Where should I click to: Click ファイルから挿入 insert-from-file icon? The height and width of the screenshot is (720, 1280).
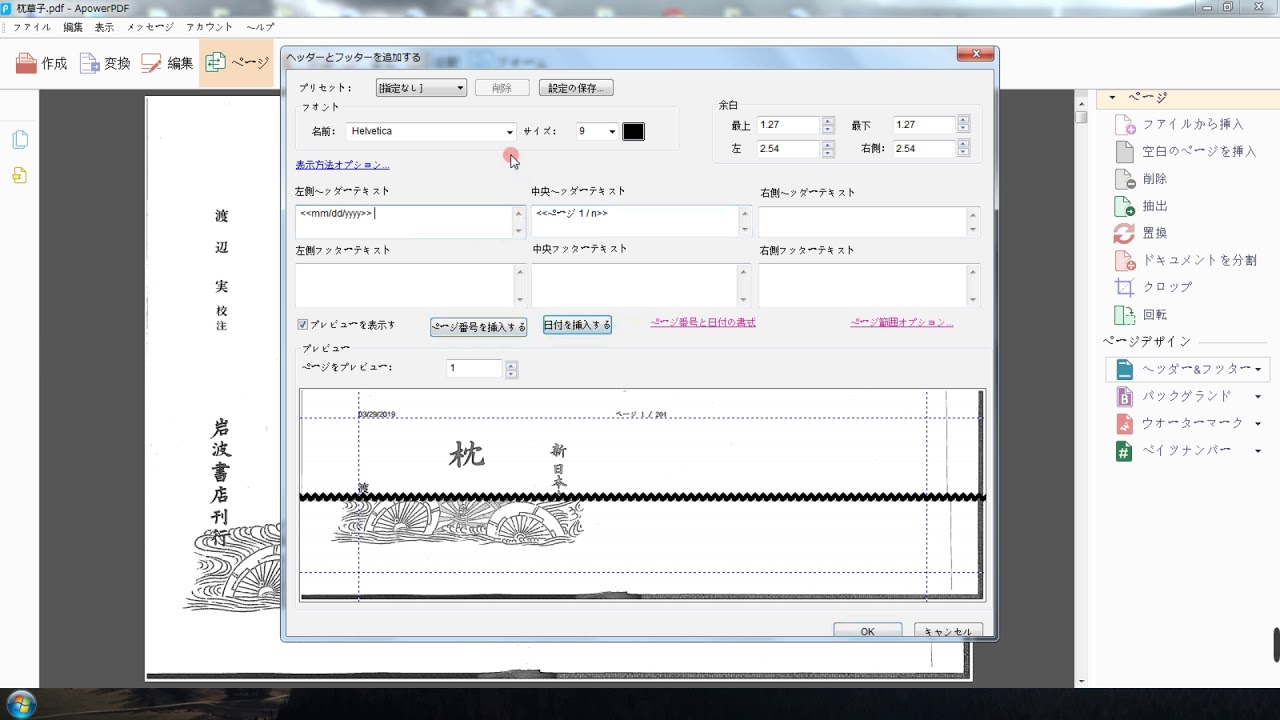1125,125
